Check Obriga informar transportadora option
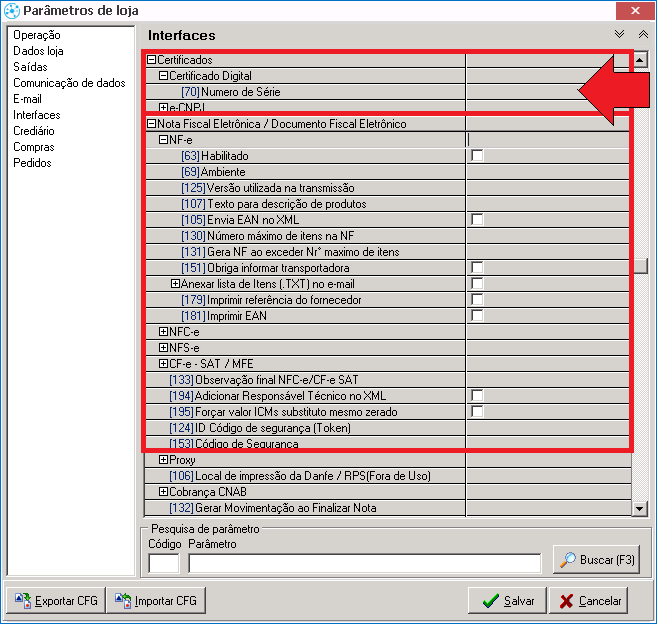The image size is (657, 624). (x=478, y=268)
